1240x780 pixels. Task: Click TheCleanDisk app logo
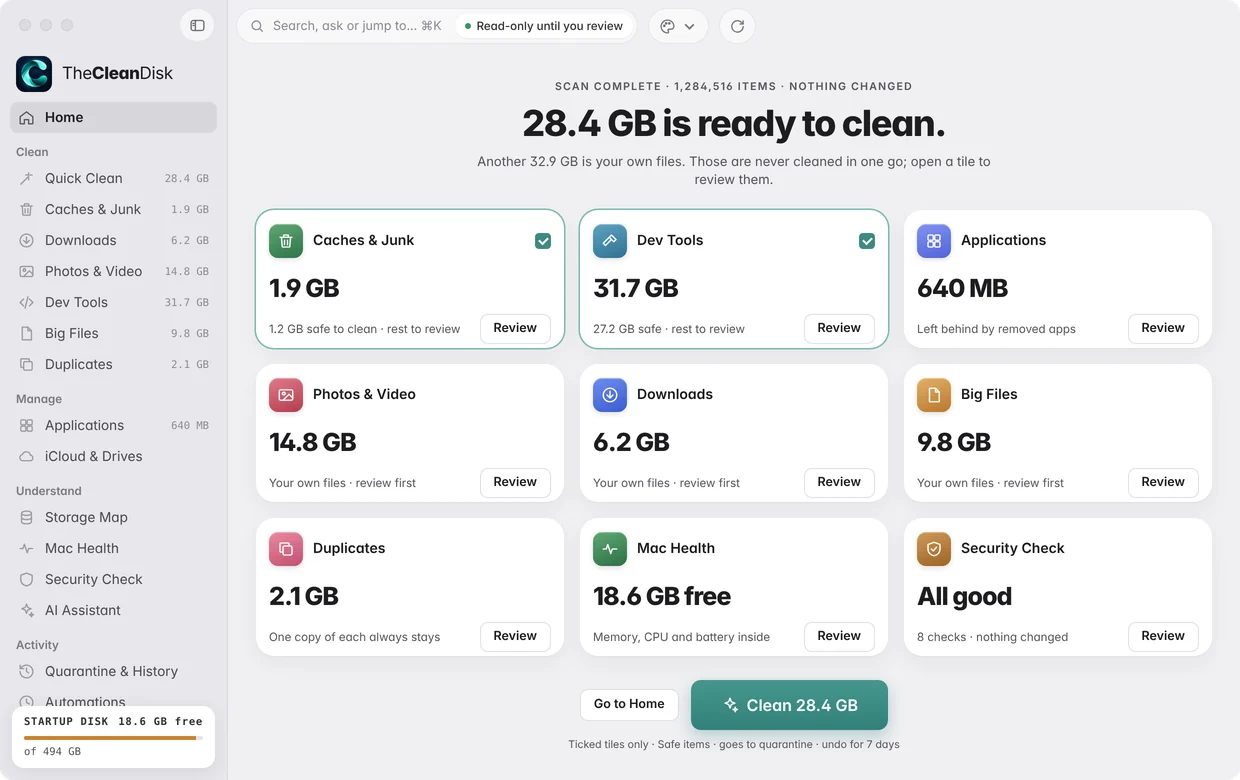[x=34, y=73]
